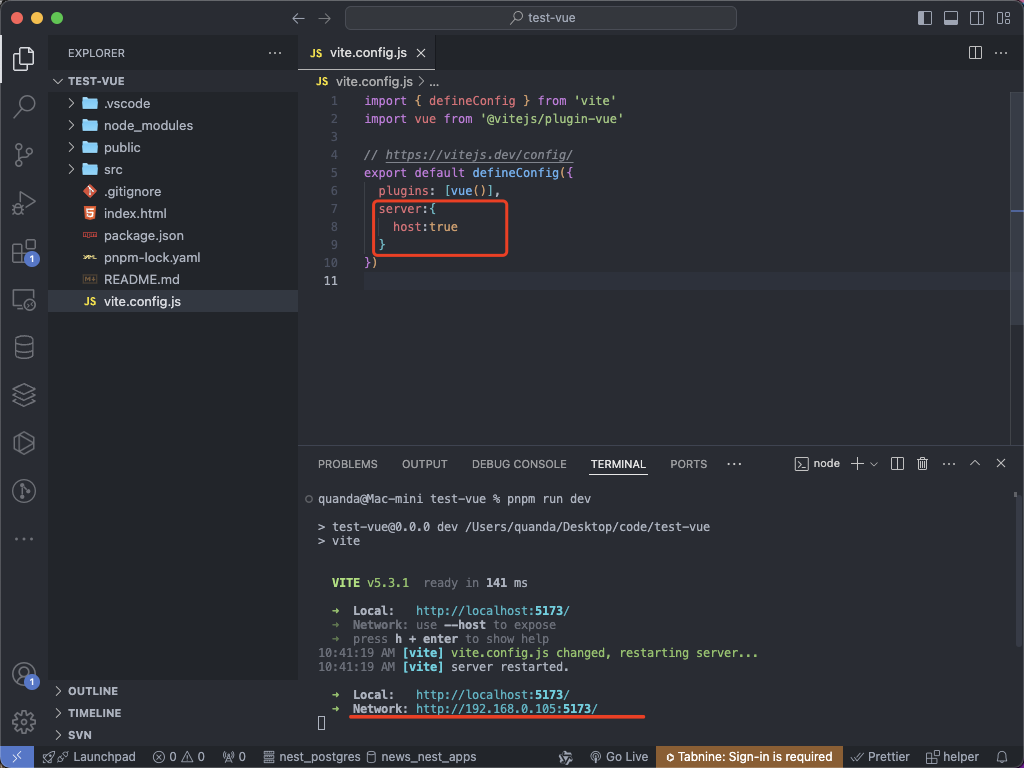Screen dimensions: 1024x768
Task: Open the Source Control view
Action: pyautogui.click(x=24, y=155)
